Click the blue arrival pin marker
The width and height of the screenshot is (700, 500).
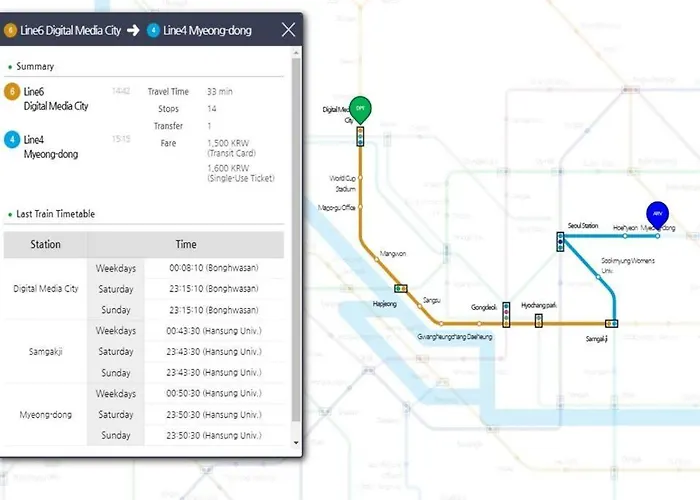point(658,215)
